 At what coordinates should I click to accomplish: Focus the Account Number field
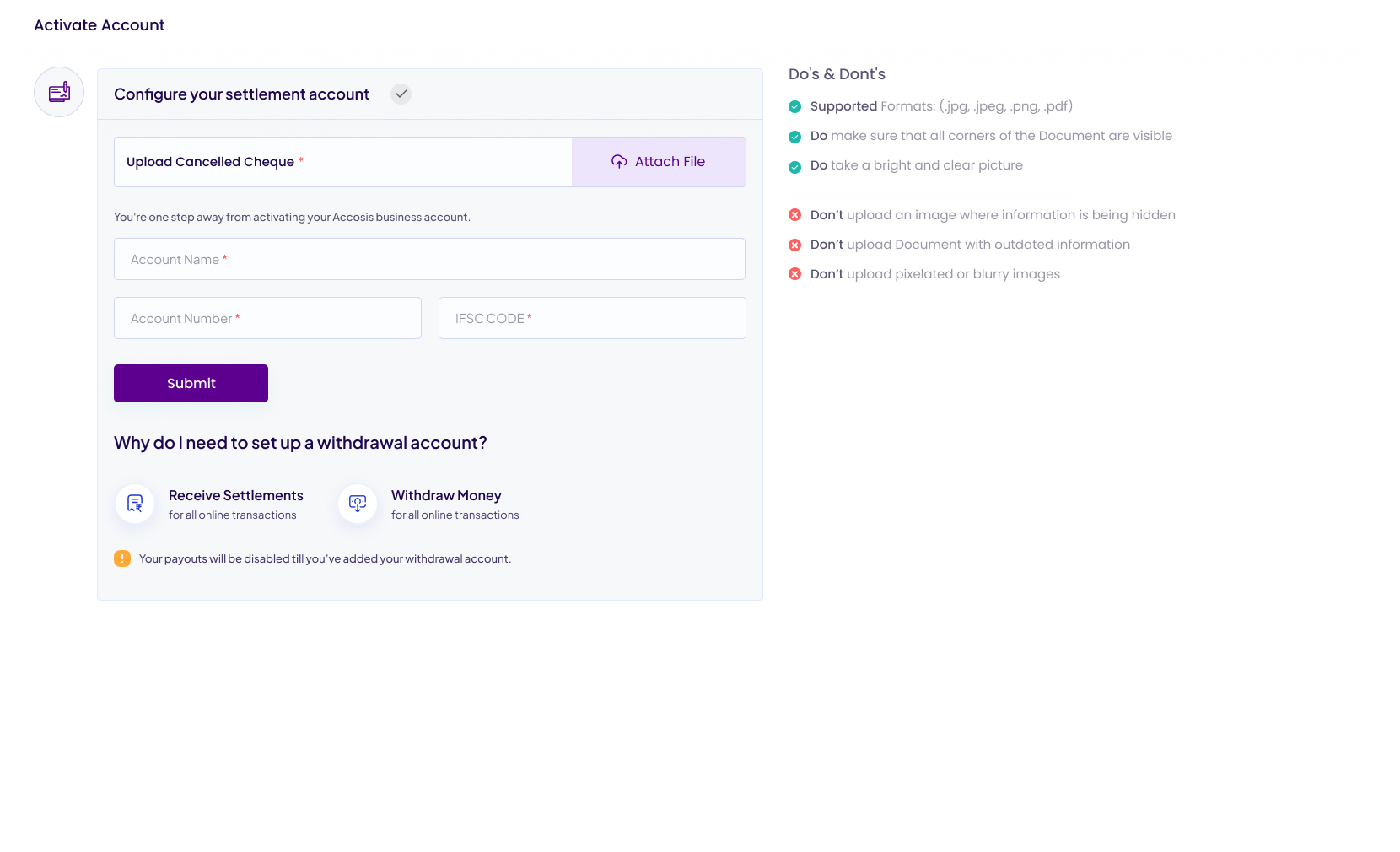[x=267, y=318]
